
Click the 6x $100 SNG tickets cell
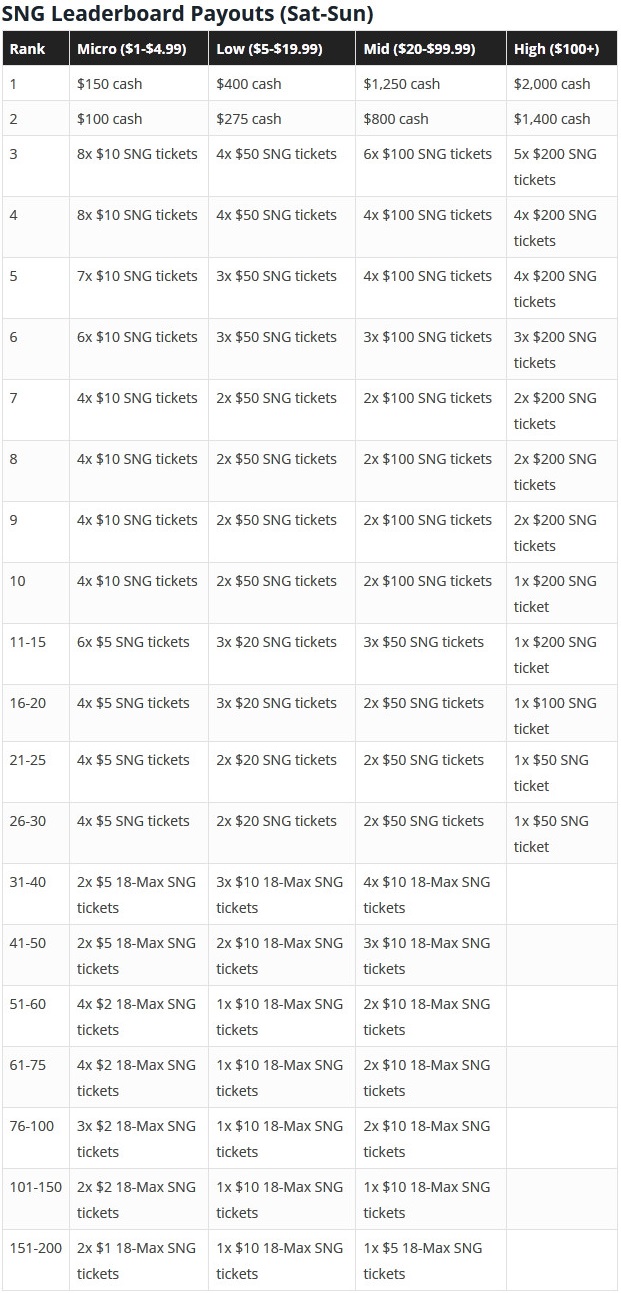pyautogui.click(x=430, y=167)
